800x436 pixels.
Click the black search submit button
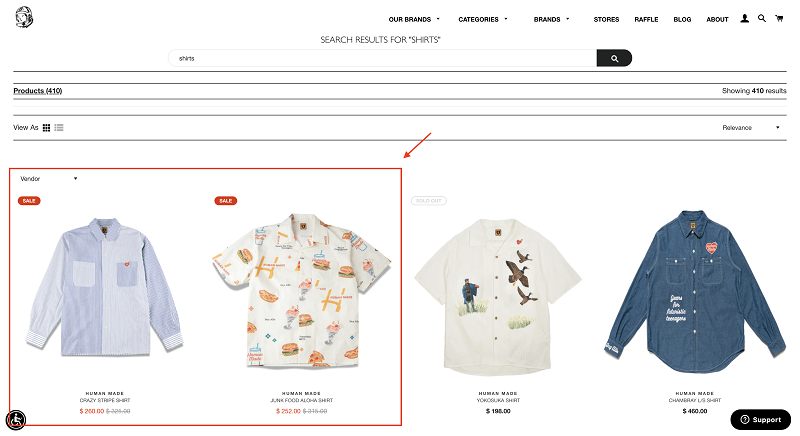tap(614, 58)
